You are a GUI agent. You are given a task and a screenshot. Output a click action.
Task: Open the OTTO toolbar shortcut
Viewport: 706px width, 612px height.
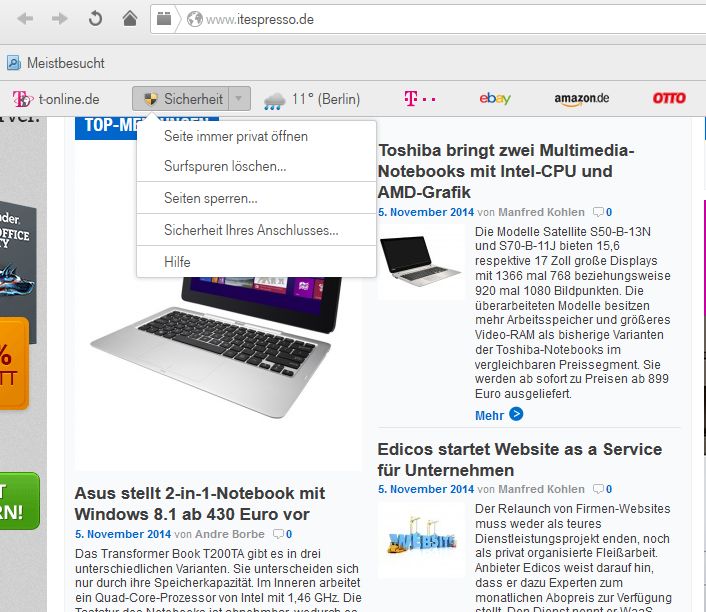tap(669, 98)
